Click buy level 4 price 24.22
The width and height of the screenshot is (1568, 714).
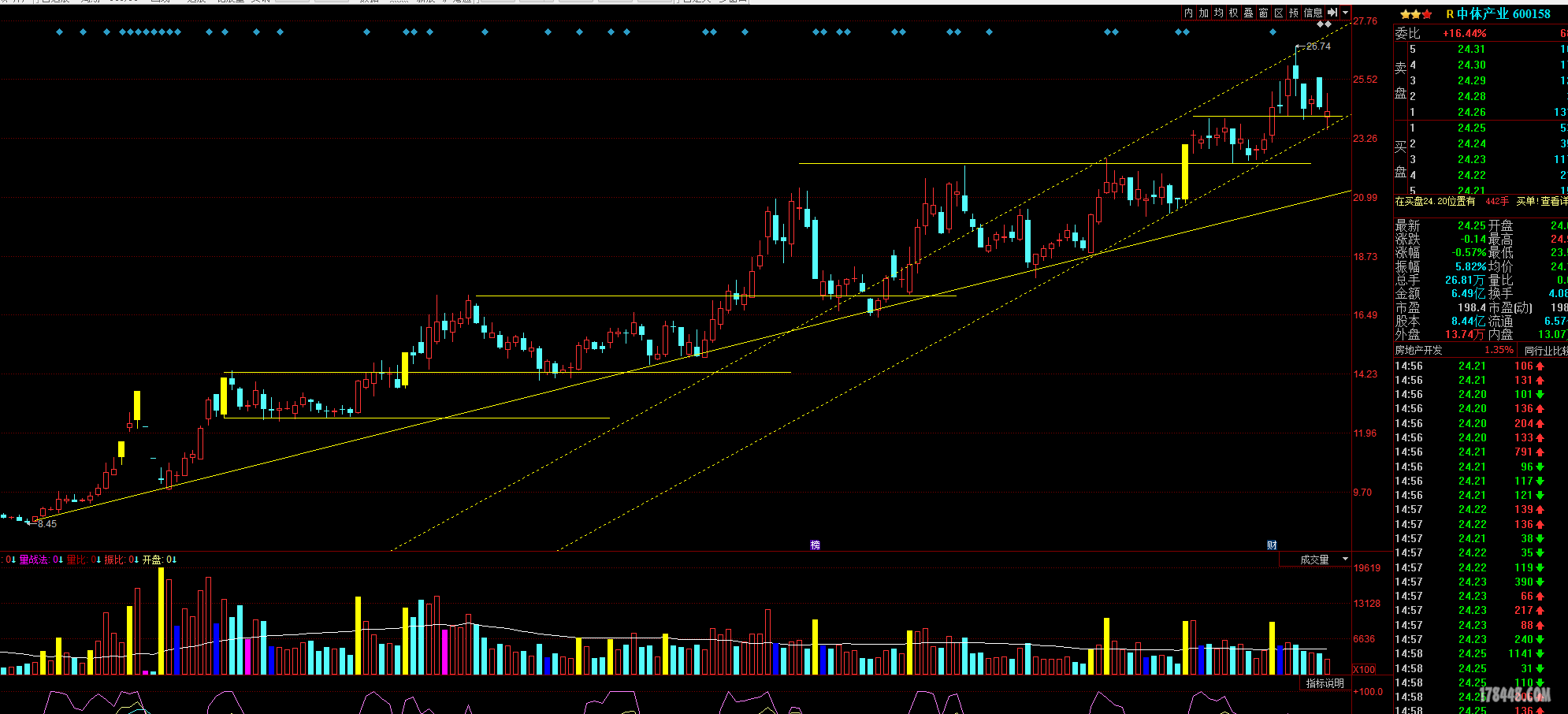click(x=1472, y=175)
